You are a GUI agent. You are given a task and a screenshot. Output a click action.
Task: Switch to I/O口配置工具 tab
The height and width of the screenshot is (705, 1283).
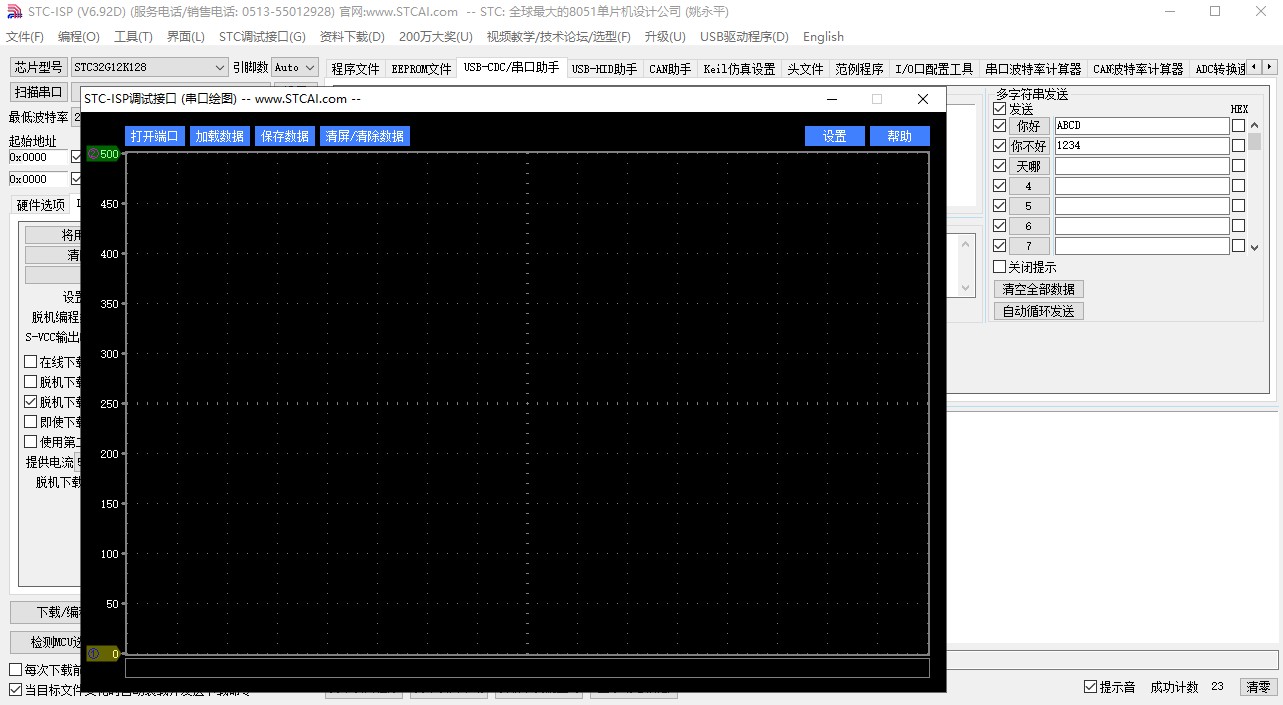[934, 69]
